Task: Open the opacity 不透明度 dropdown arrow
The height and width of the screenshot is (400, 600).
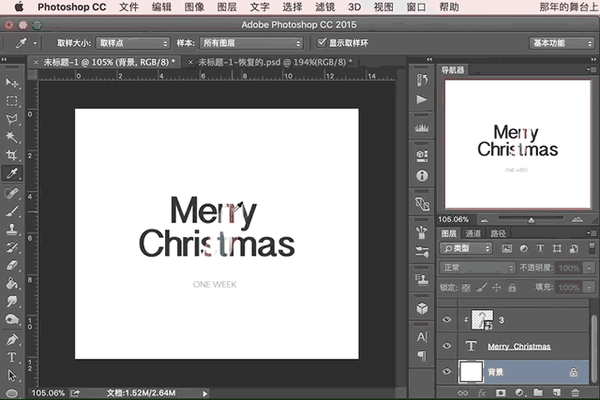Action: pyautogui.click(x=589, y=268)
